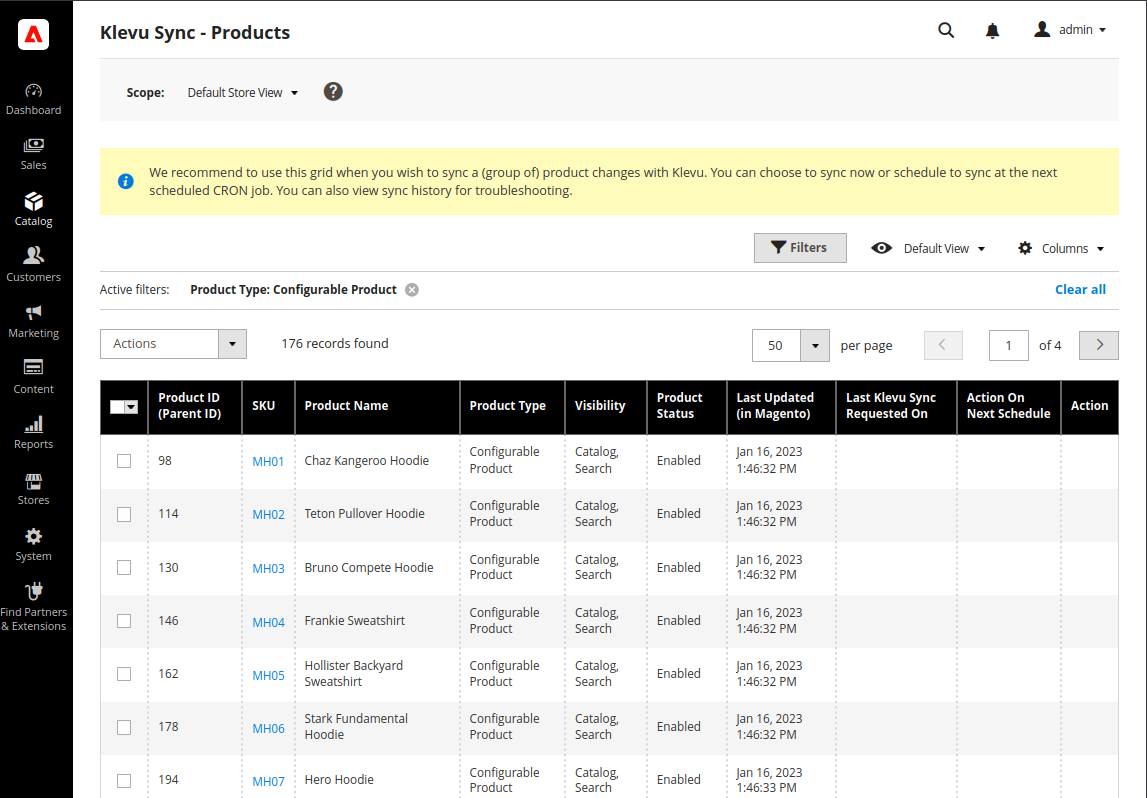The height and width of the screenshot is (798, 1147).
Task: Click the scope help question mark icon
Action: coord(333,91)
